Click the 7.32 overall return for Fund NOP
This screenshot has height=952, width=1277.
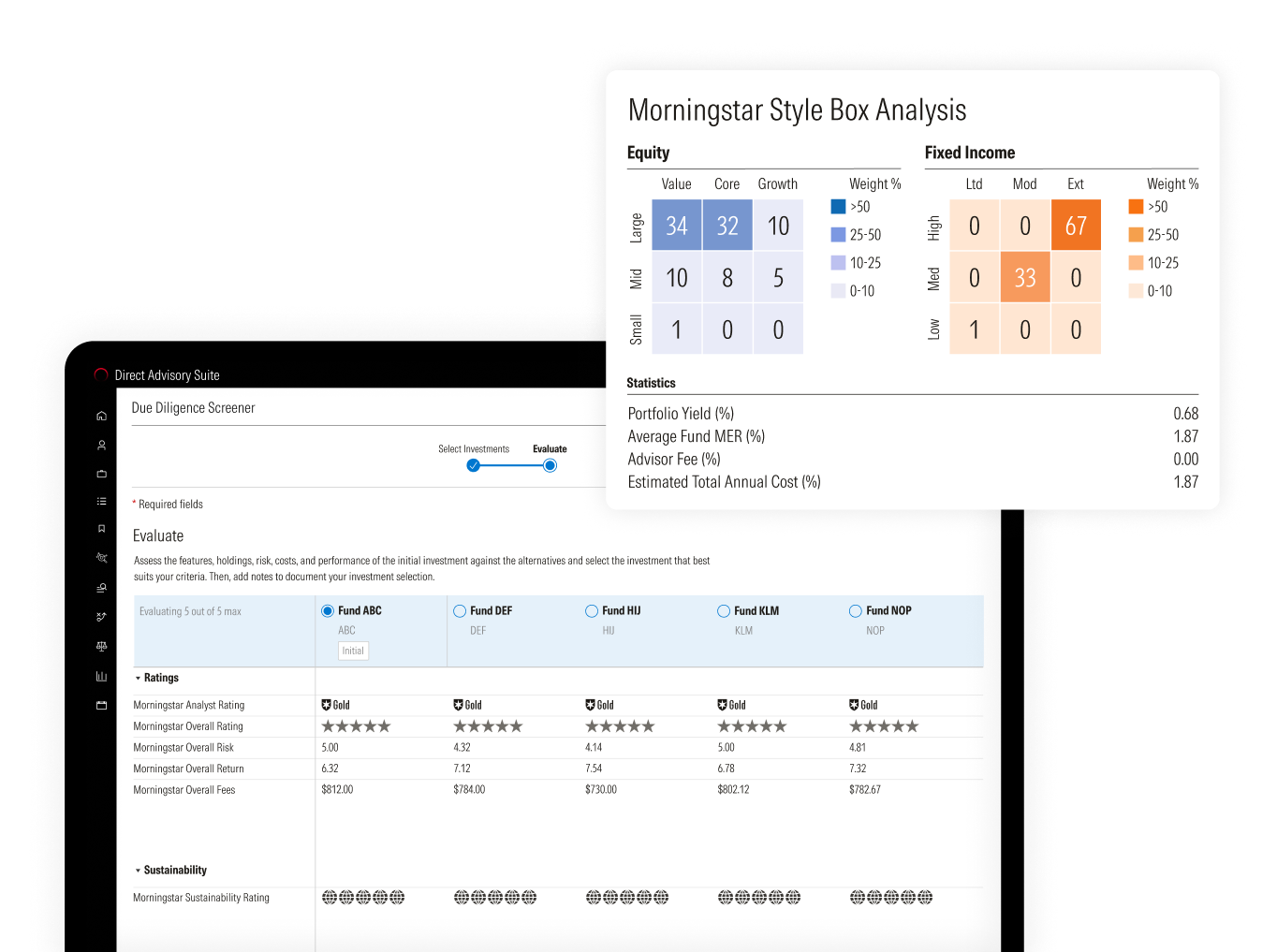(858, 769)
